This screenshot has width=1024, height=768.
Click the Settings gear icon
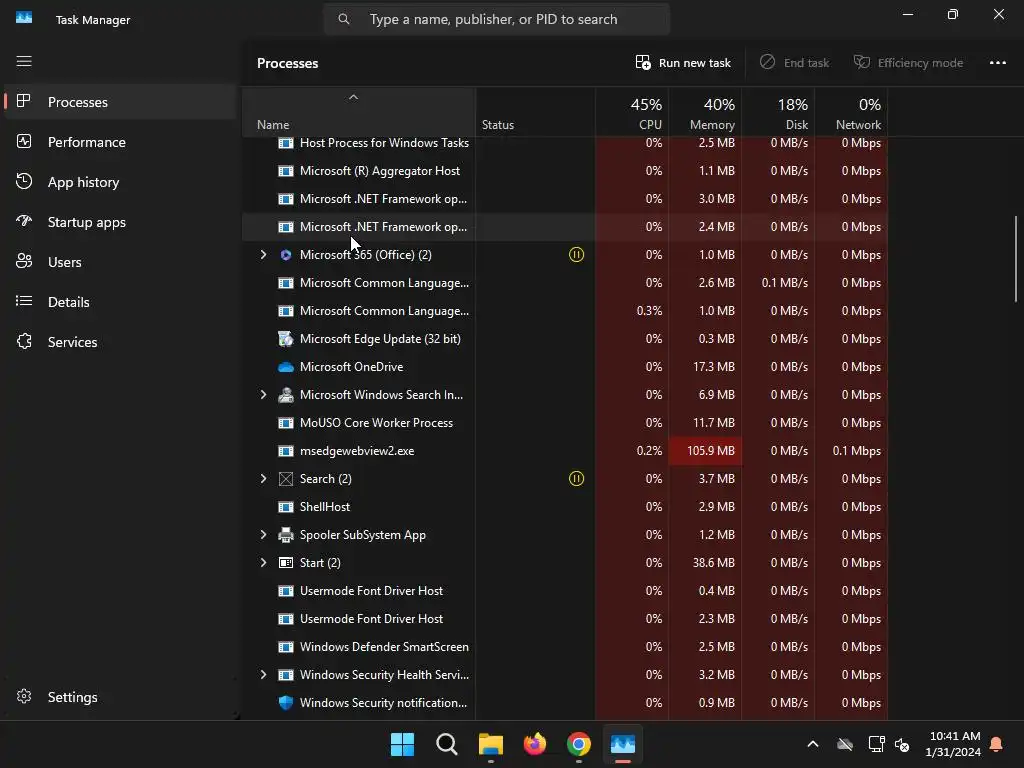[24, 697]
